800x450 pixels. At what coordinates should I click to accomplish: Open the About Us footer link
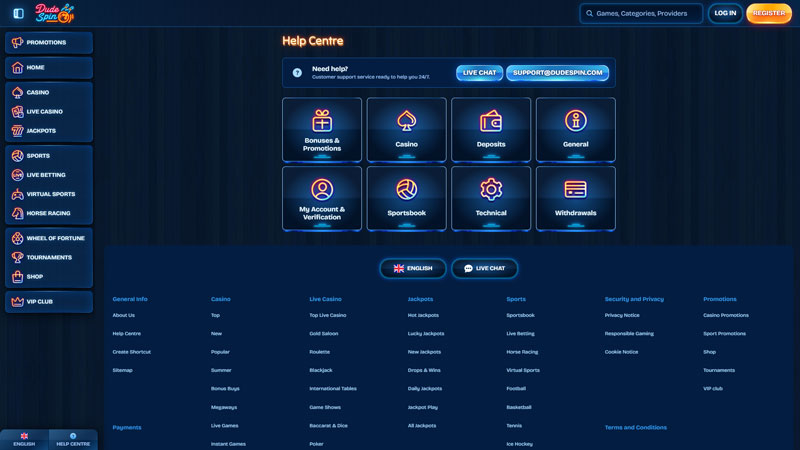(x=123, y=315)
